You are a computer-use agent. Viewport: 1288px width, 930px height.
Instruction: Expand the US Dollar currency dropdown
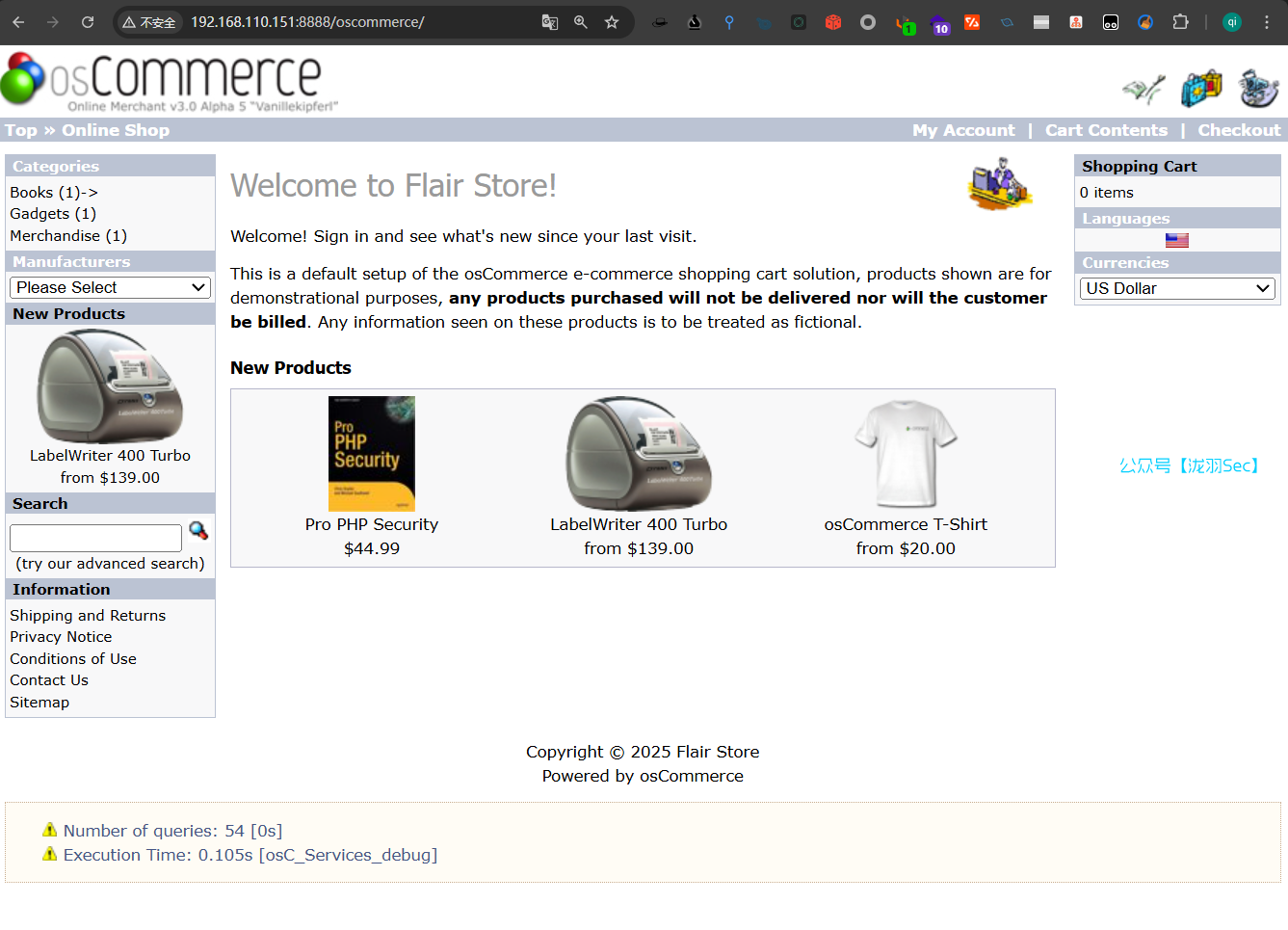1176,288
